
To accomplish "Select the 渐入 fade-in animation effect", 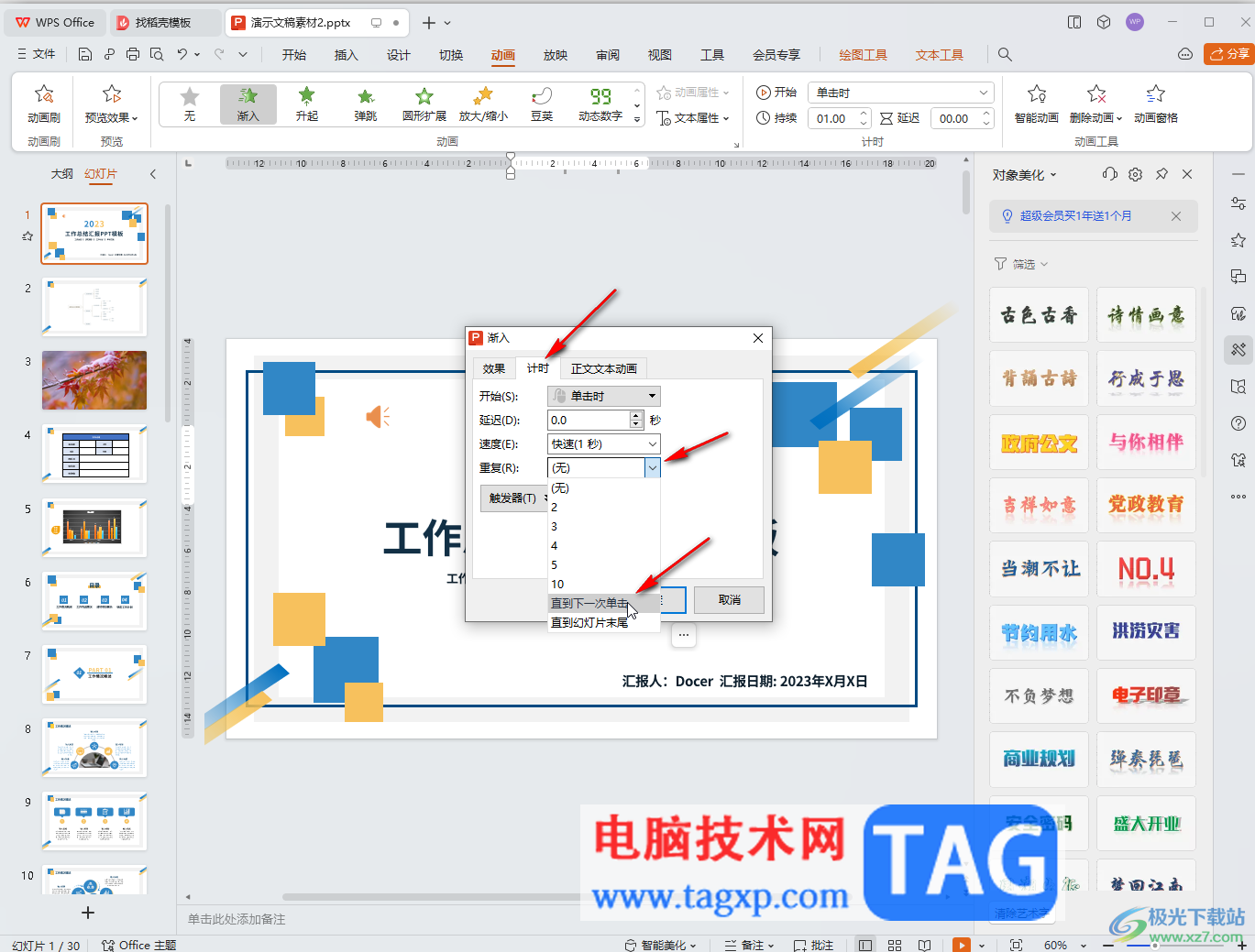I will coord(248,104).
